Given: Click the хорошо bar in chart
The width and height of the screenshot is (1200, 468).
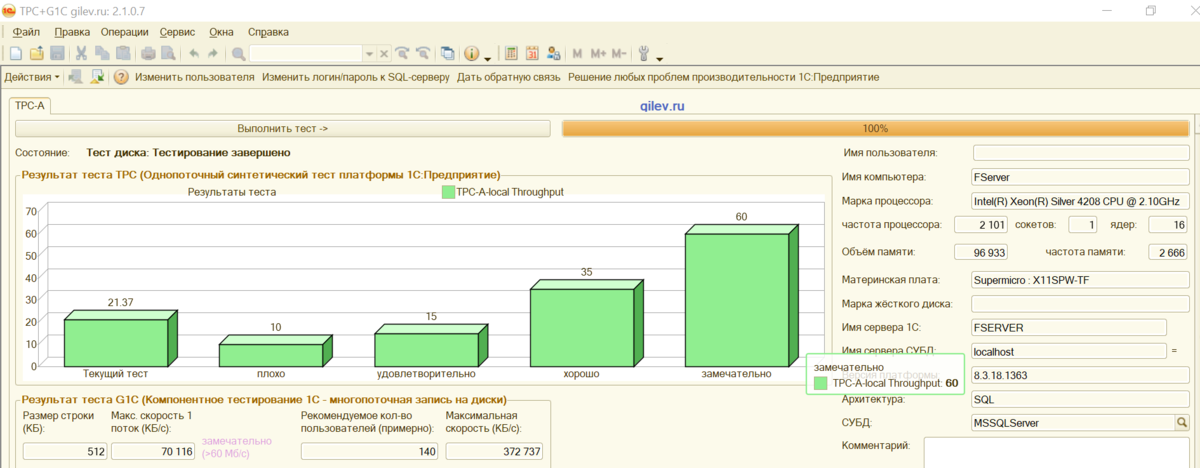Looking at the screenshot, I should (588, 323).
